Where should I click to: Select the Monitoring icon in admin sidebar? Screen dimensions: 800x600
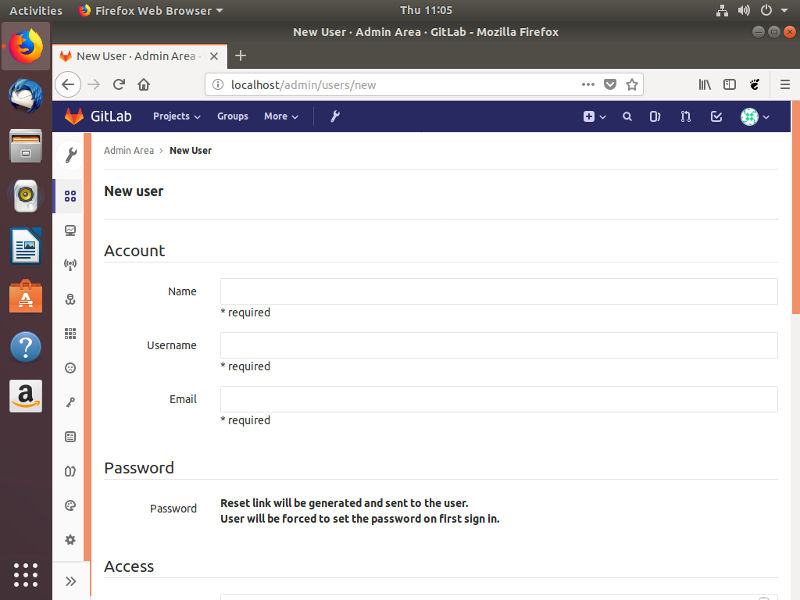coord(70,230)
